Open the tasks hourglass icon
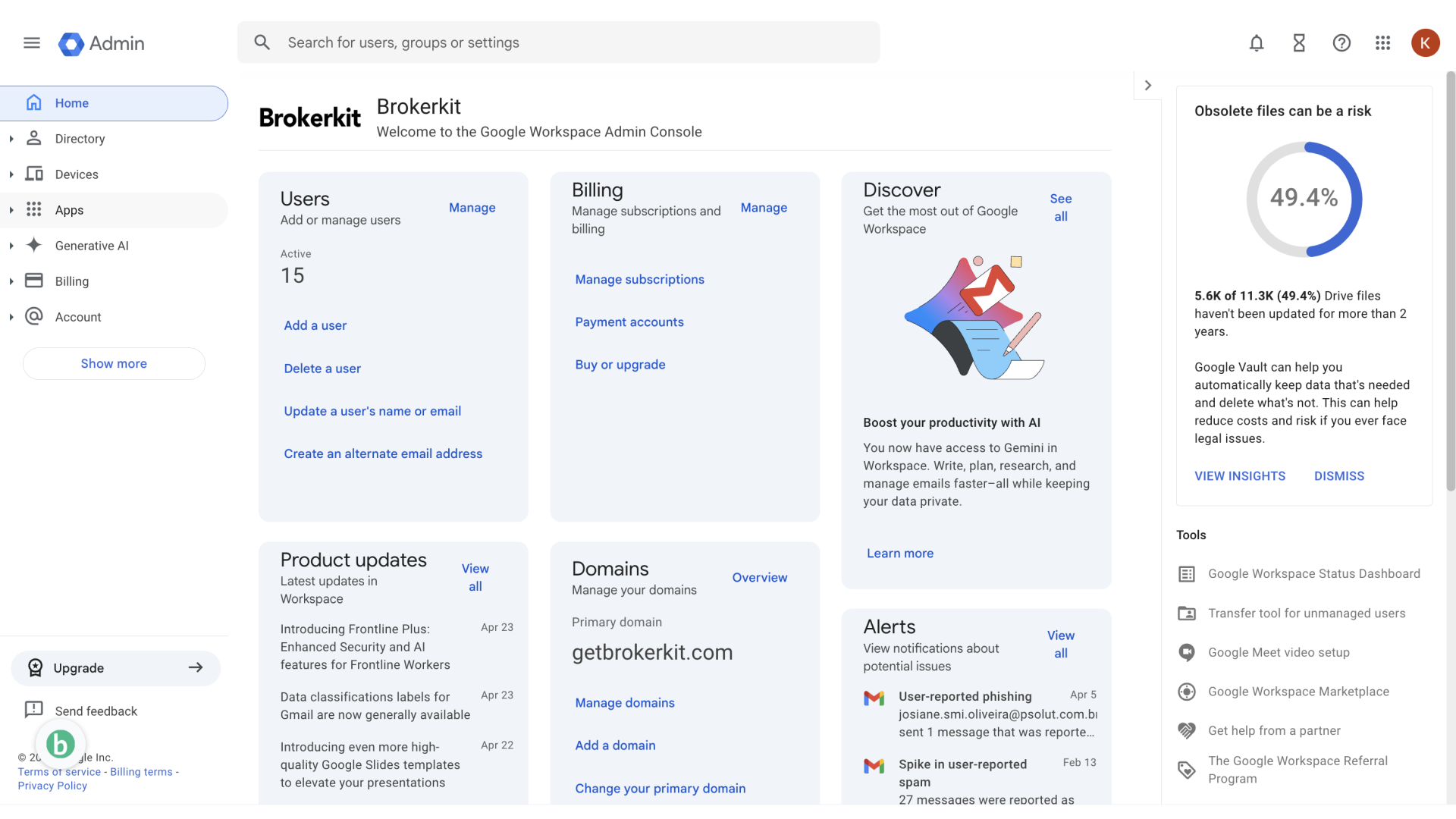This screenshot has width=1456, height=819. [x=1299, y=43]
